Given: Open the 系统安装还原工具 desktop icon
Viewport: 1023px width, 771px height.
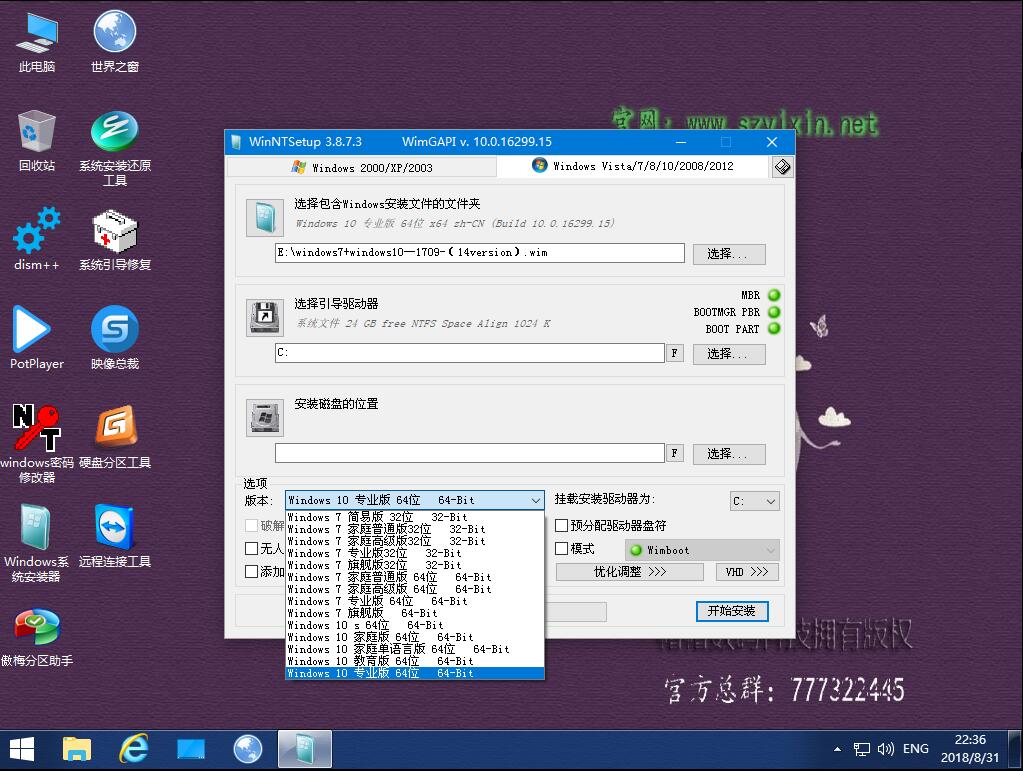Looking at the screenshot, I should 115,147.
